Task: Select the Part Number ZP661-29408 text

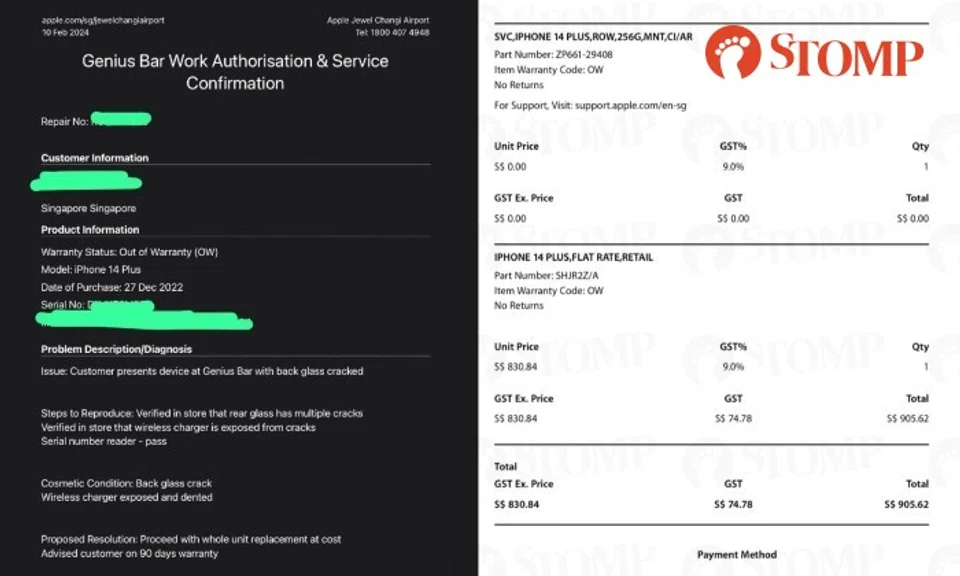Action: (553, 54)
